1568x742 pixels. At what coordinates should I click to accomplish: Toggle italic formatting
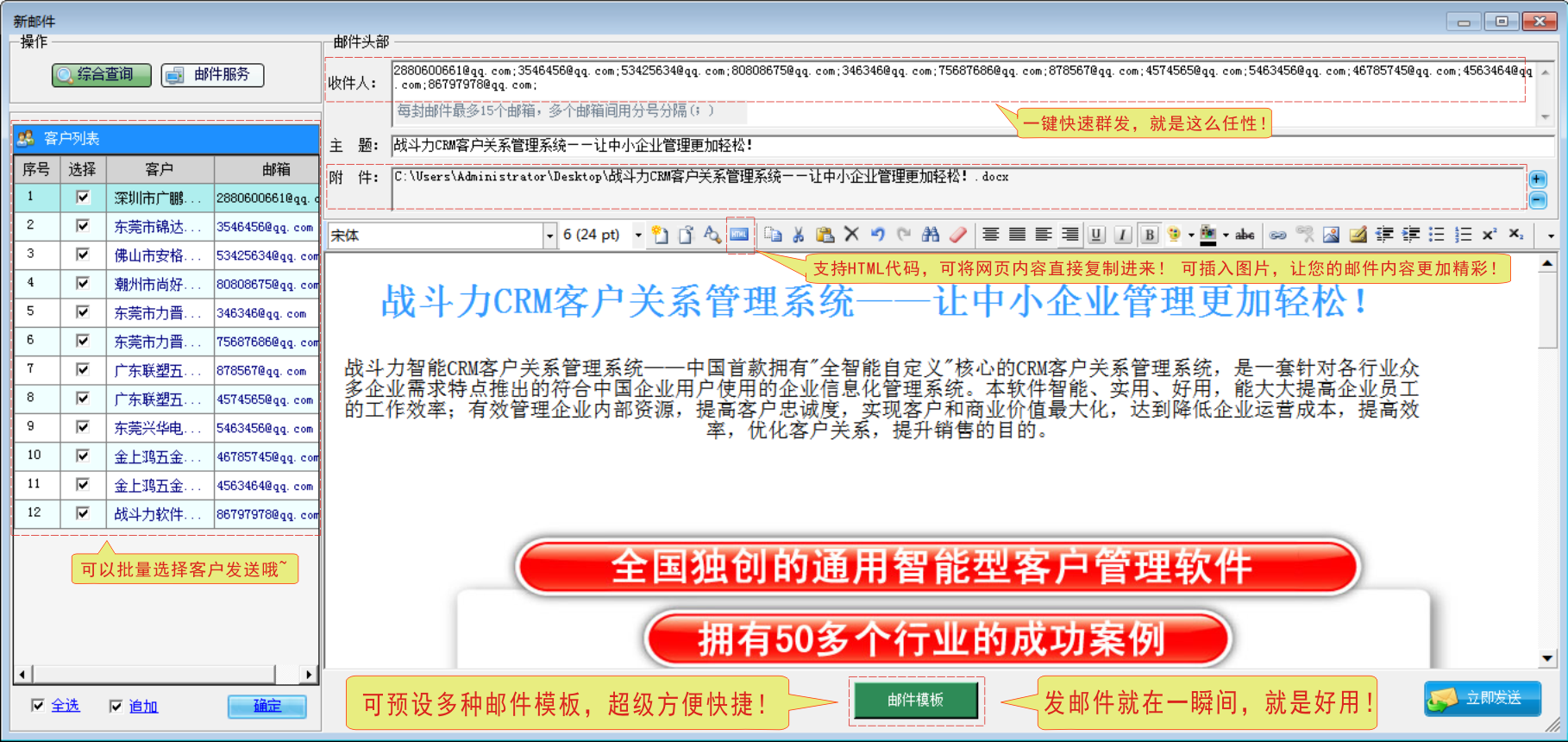tap(1123, 235)
